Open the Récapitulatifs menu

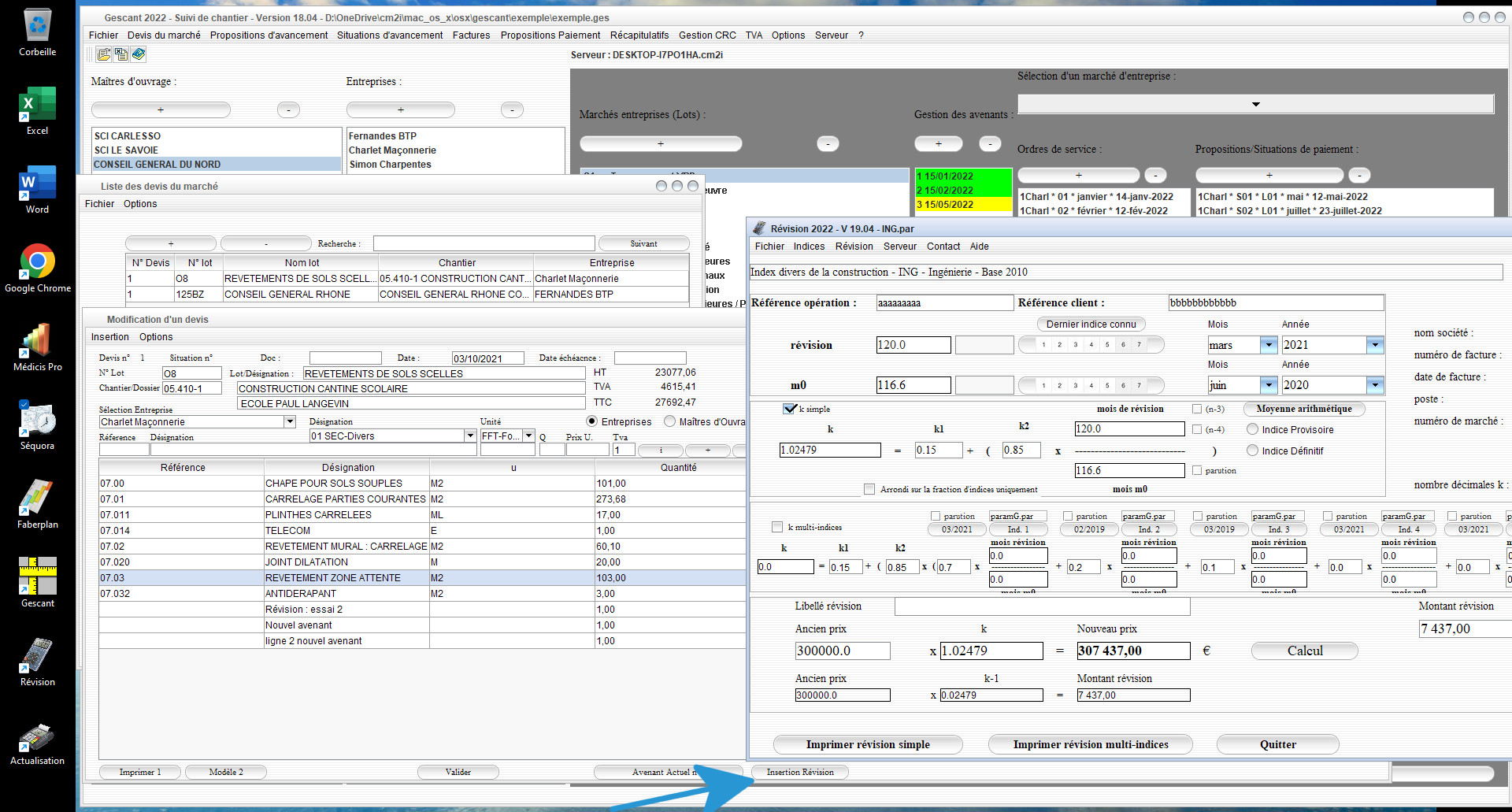pyautogui.click(x=639, y=35)
